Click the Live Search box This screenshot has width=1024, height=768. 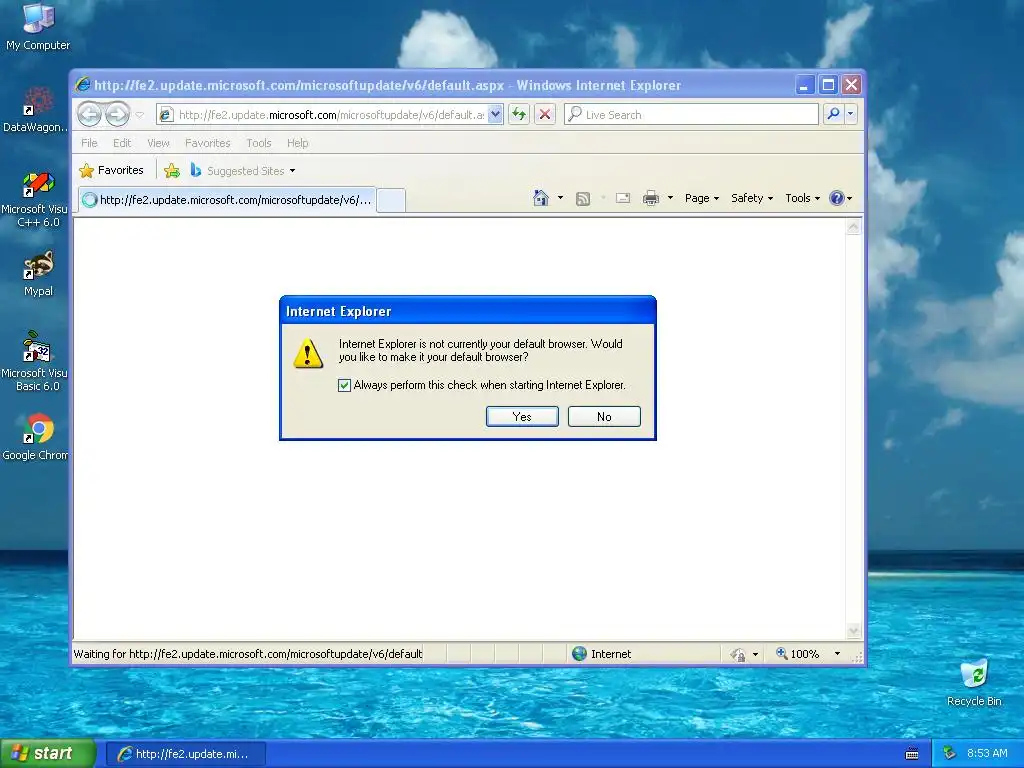pyautogui.click(x=691, y=115)
